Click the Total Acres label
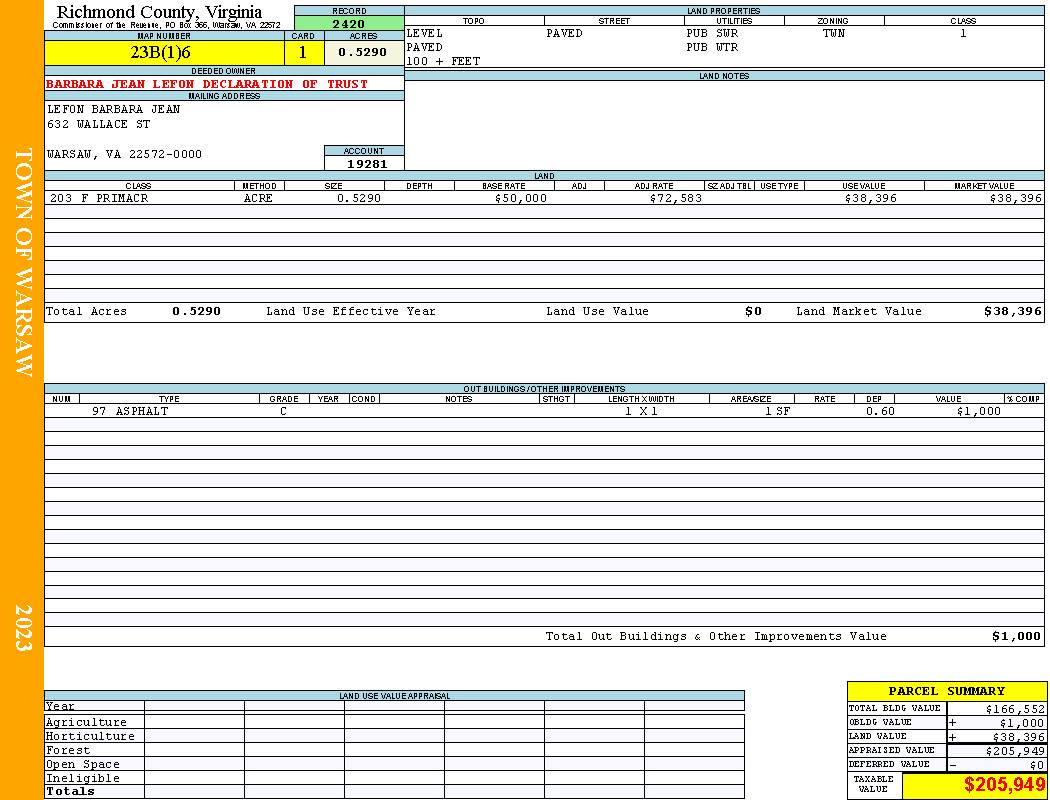This screenshot has height=800, width=1050. click(x=86, y=311)
